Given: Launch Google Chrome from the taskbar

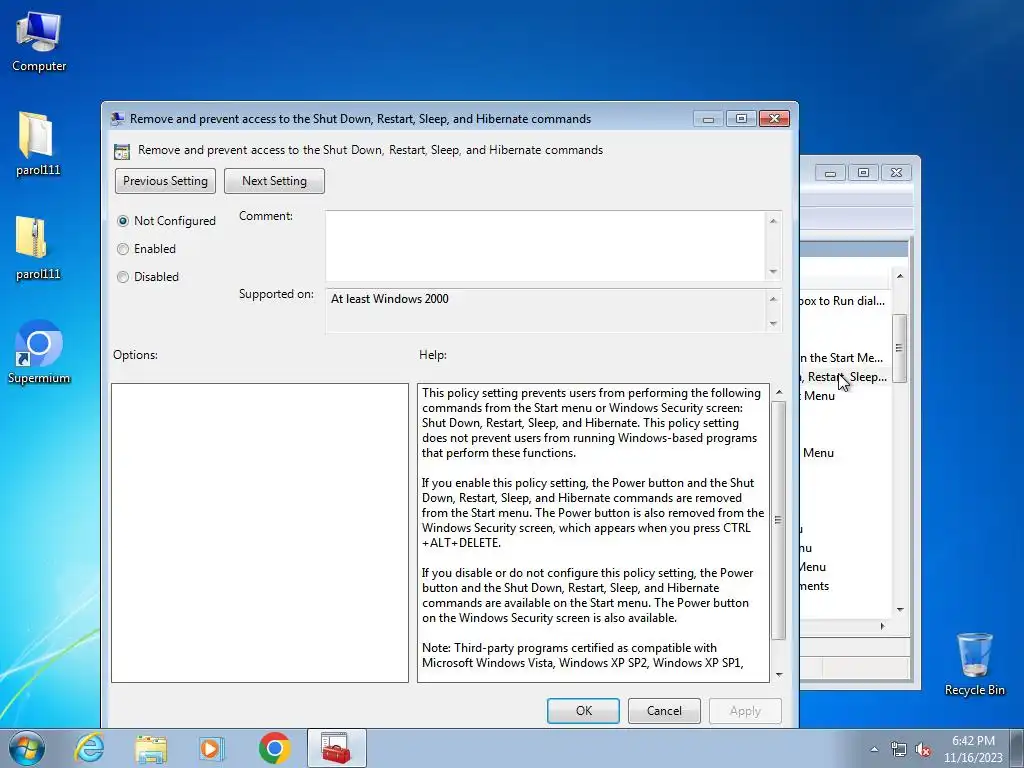Looking at the screenshot, I should pyautogui.click(x=274, y=748).
